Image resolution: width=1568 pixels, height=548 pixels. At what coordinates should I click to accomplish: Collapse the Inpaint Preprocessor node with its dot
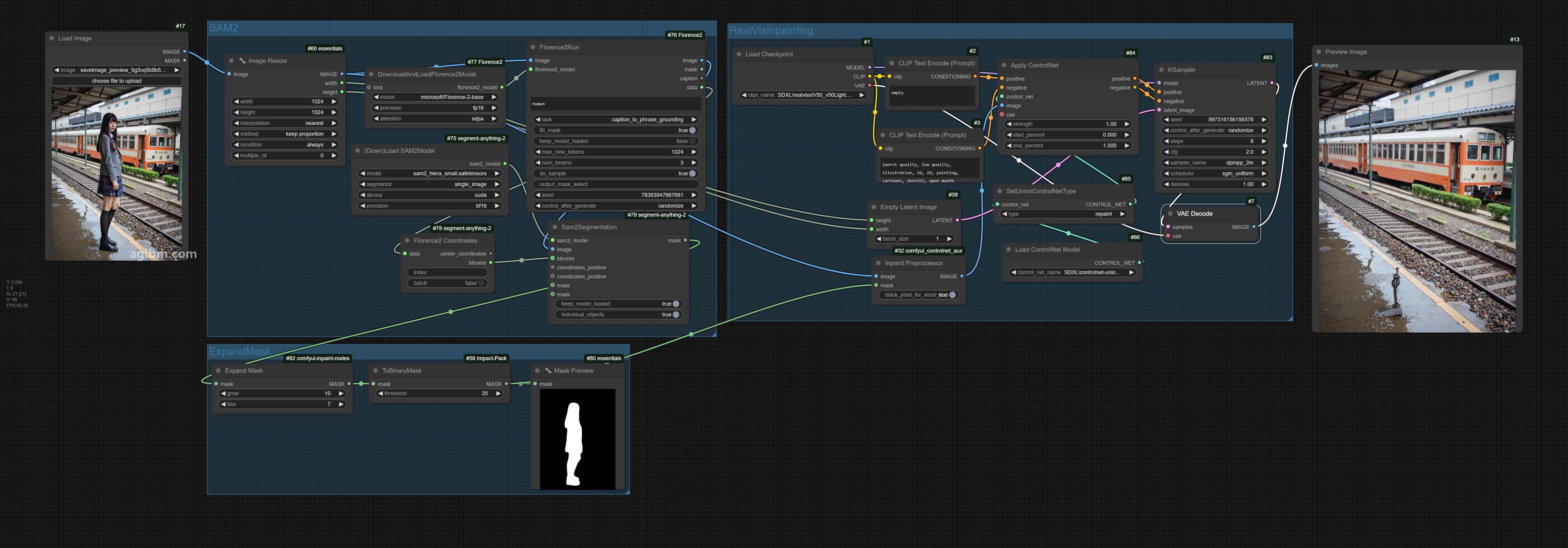(x=878, y=263)
